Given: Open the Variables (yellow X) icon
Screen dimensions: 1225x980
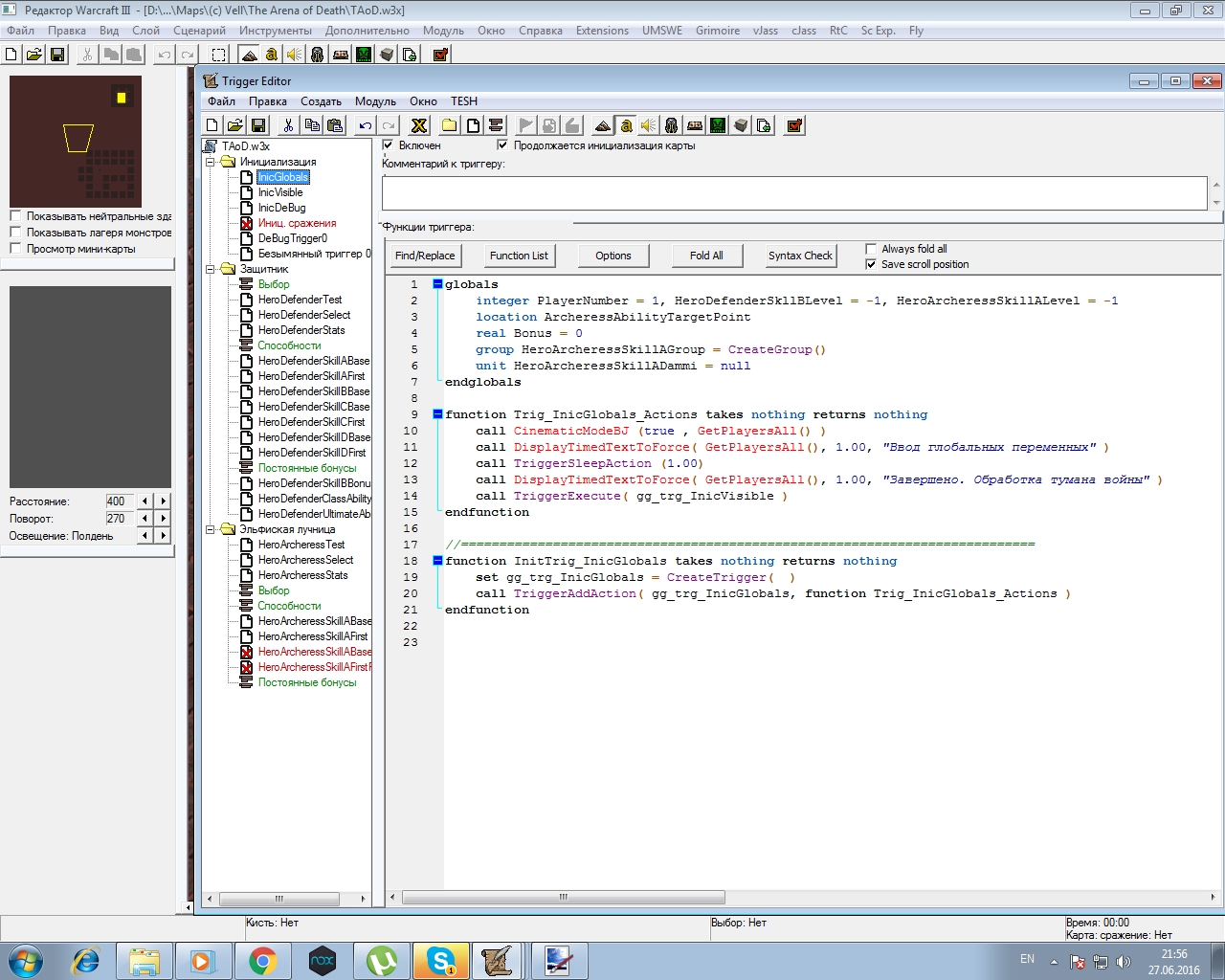Looking at the screenshot, I should coord(419,125).
